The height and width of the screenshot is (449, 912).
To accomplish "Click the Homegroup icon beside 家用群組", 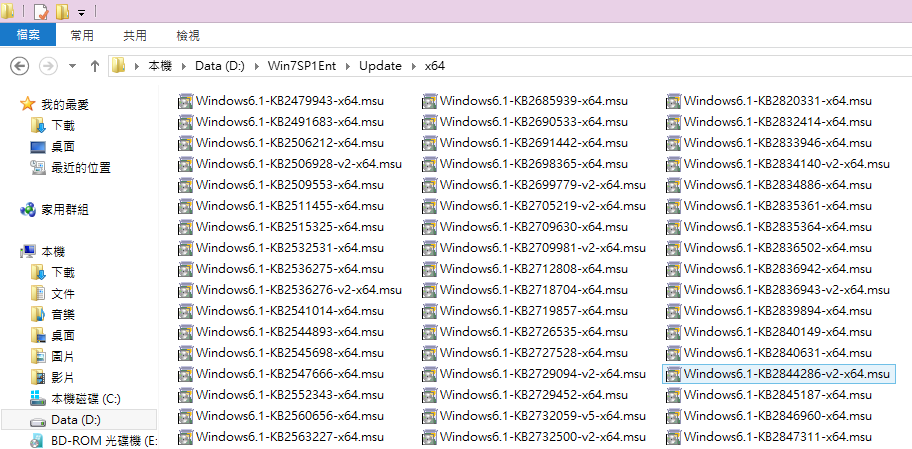I will [27, 209].
